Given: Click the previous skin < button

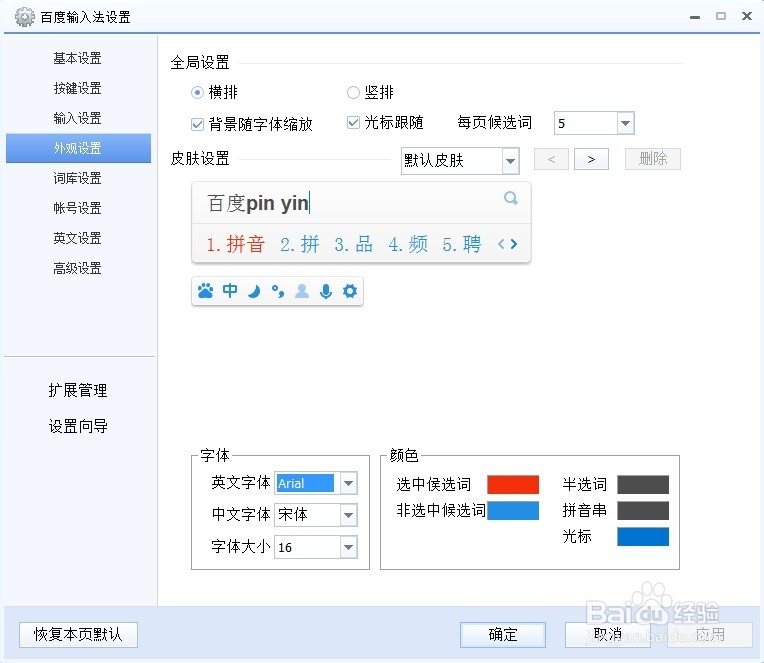Looking at the screenshot, I should (x=552, y=159).
